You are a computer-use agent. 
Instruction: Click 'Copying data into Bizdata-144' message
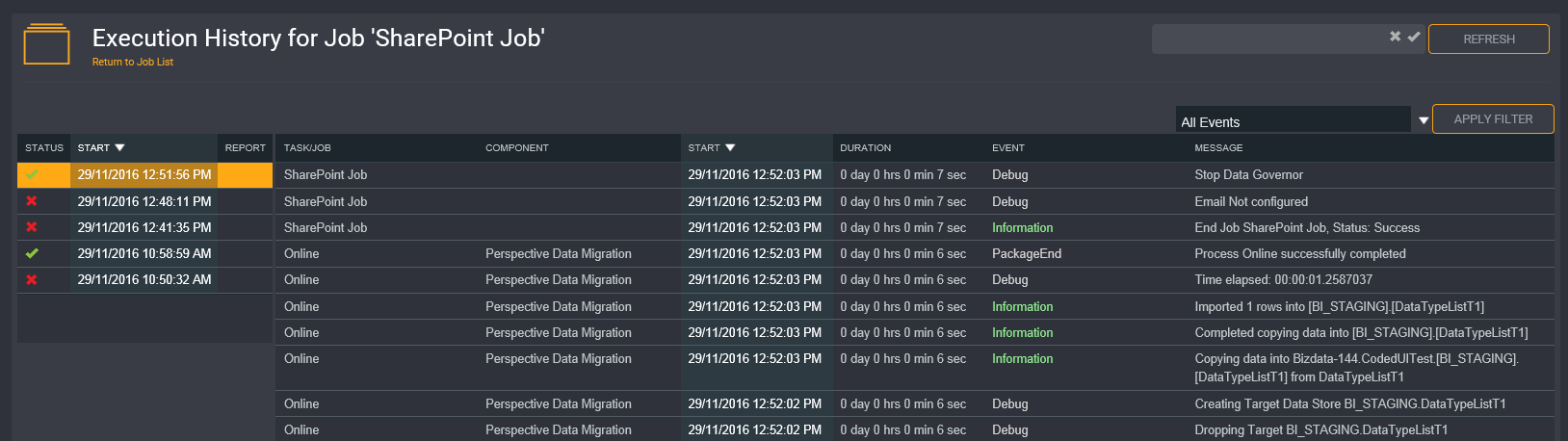[x=1356, y=367]
